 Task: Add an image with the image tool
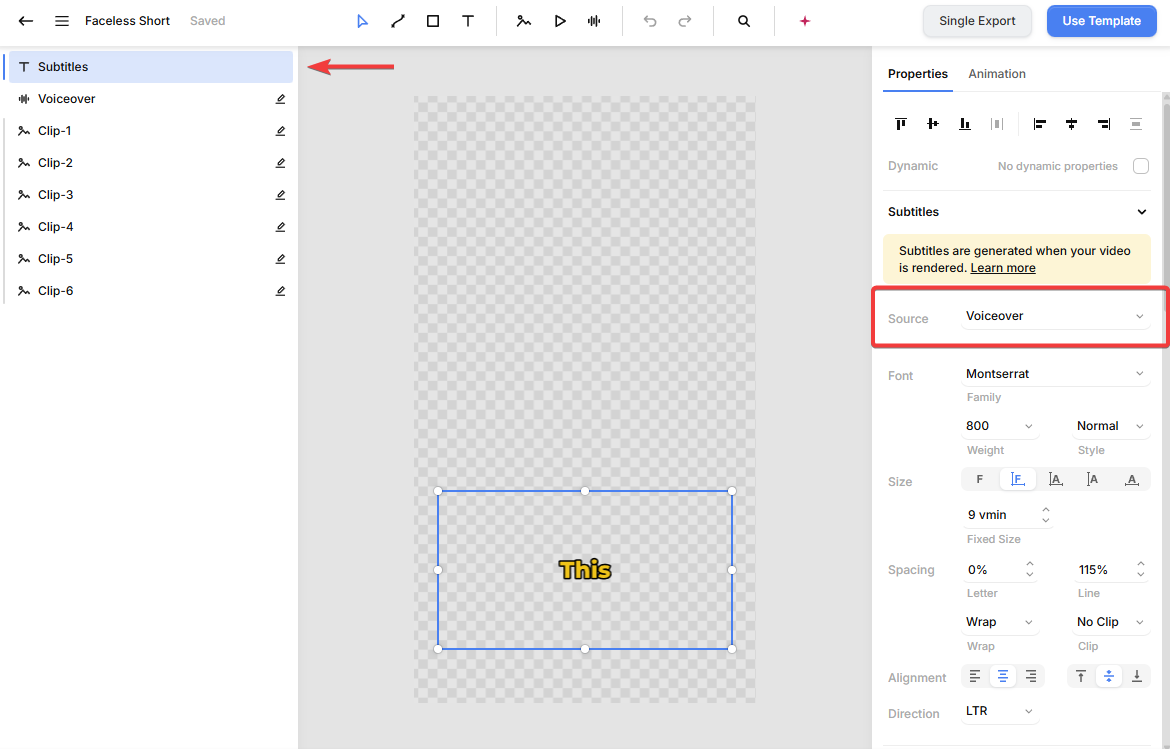click(524, 21)
